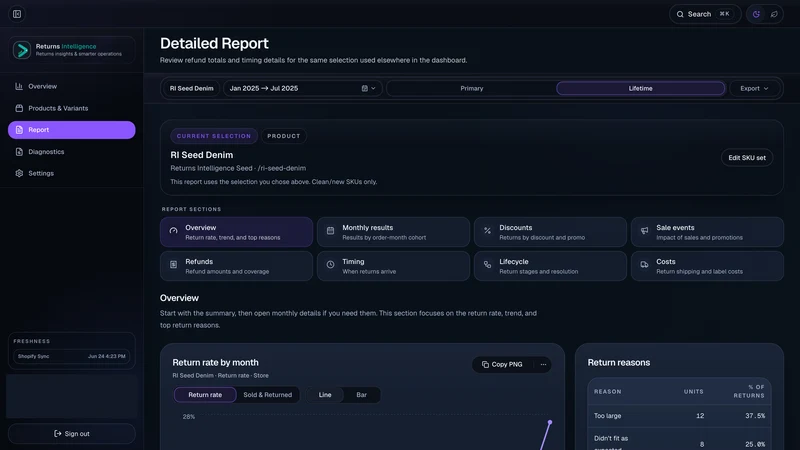800x450 pixels.
Task: Select the Primary view toggle
Action: (x=471, y=88)
